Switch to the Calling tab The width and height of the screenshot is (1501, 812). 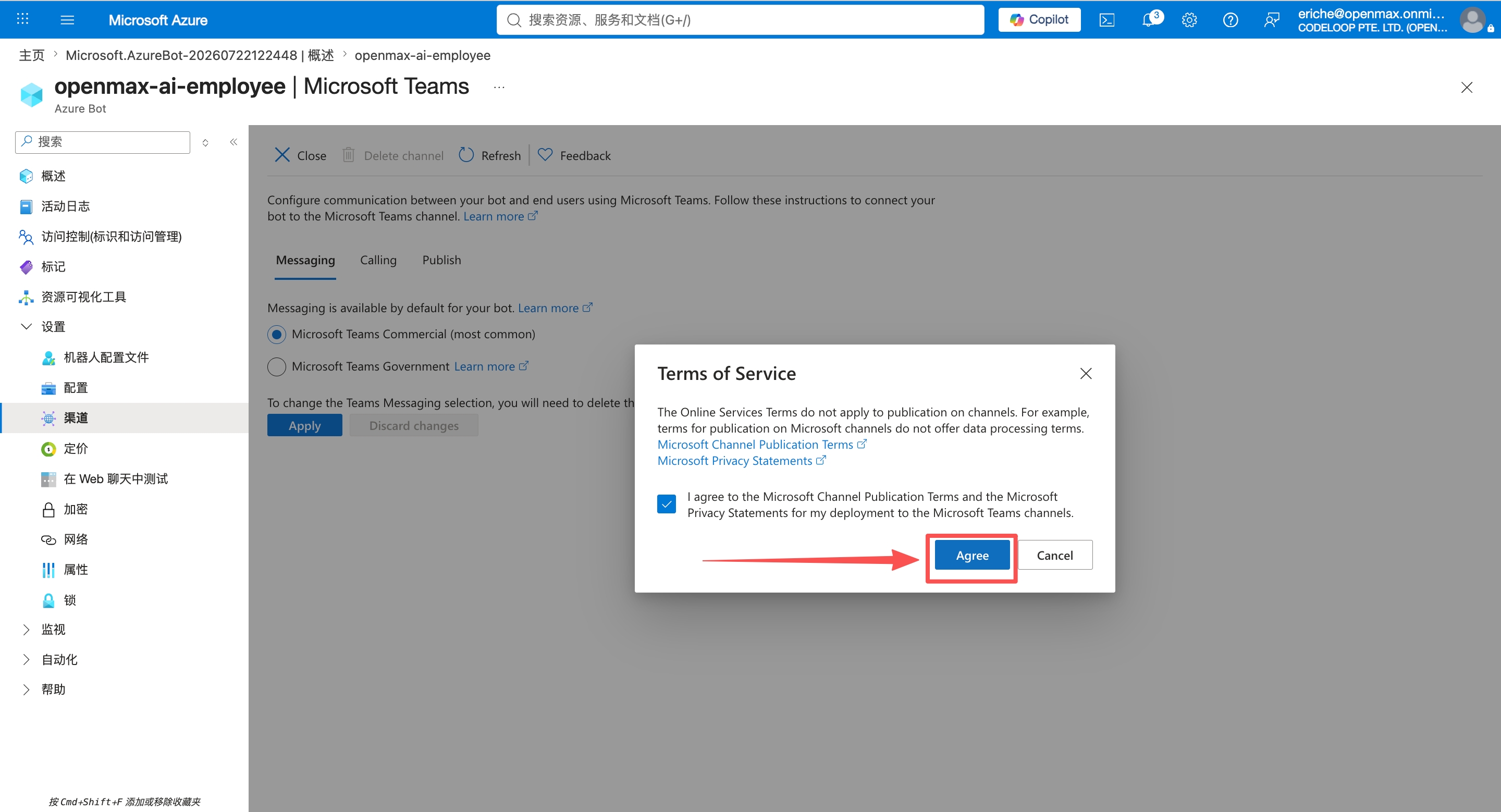(378, 261)
